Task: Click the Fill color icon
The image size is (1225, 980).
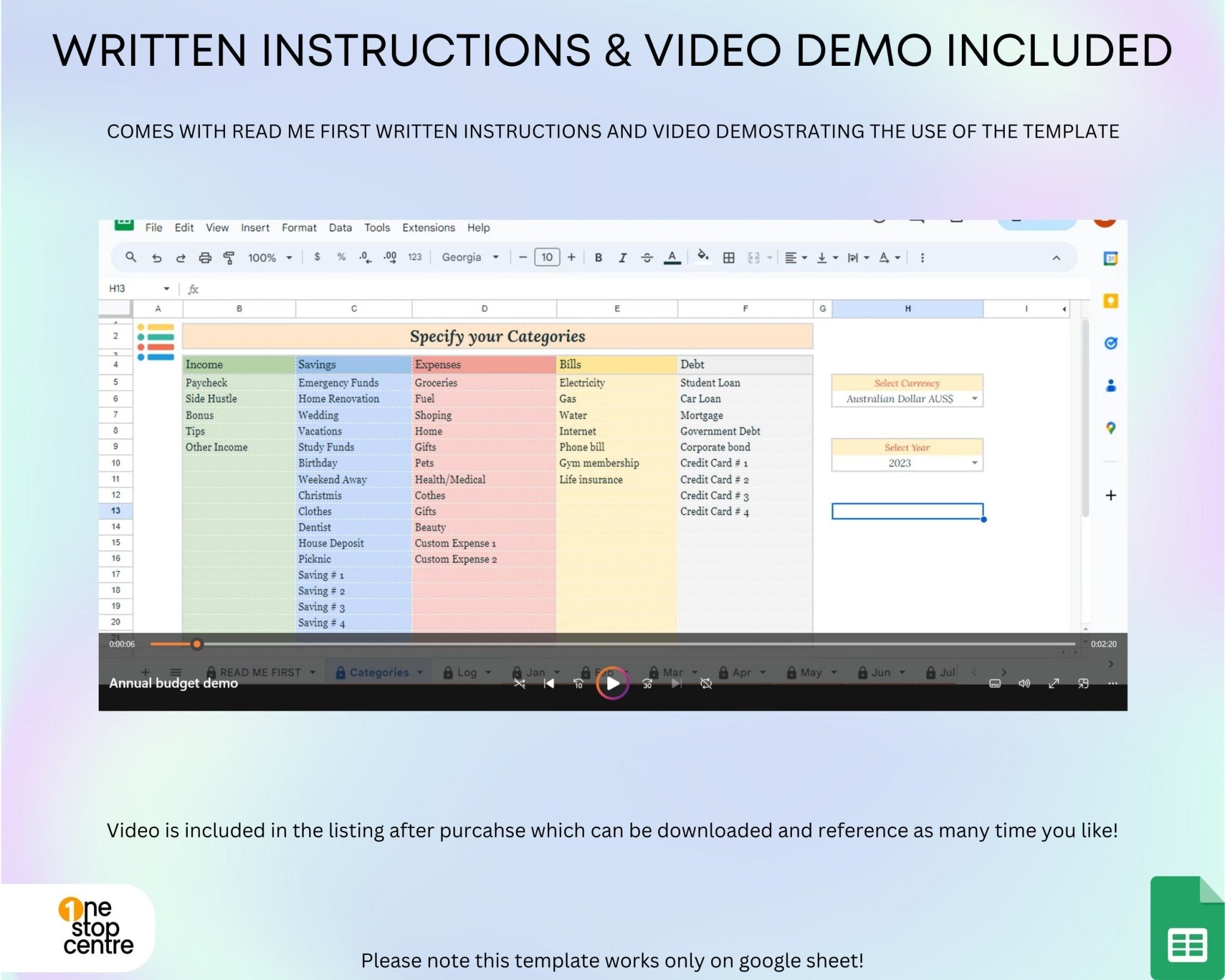Action: [703, 257]
